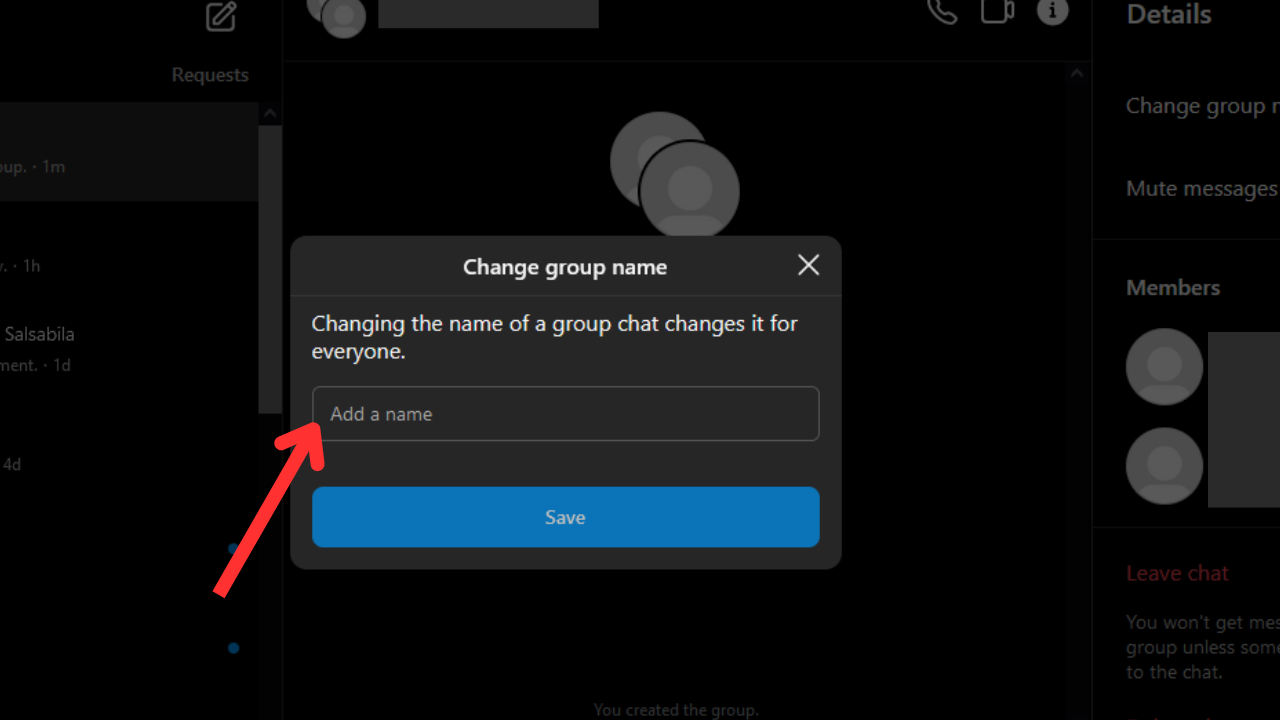Viewport: 1280px width, 720px height.
Task: Select the Mute messages option
Action: [x=1201, y=188]
